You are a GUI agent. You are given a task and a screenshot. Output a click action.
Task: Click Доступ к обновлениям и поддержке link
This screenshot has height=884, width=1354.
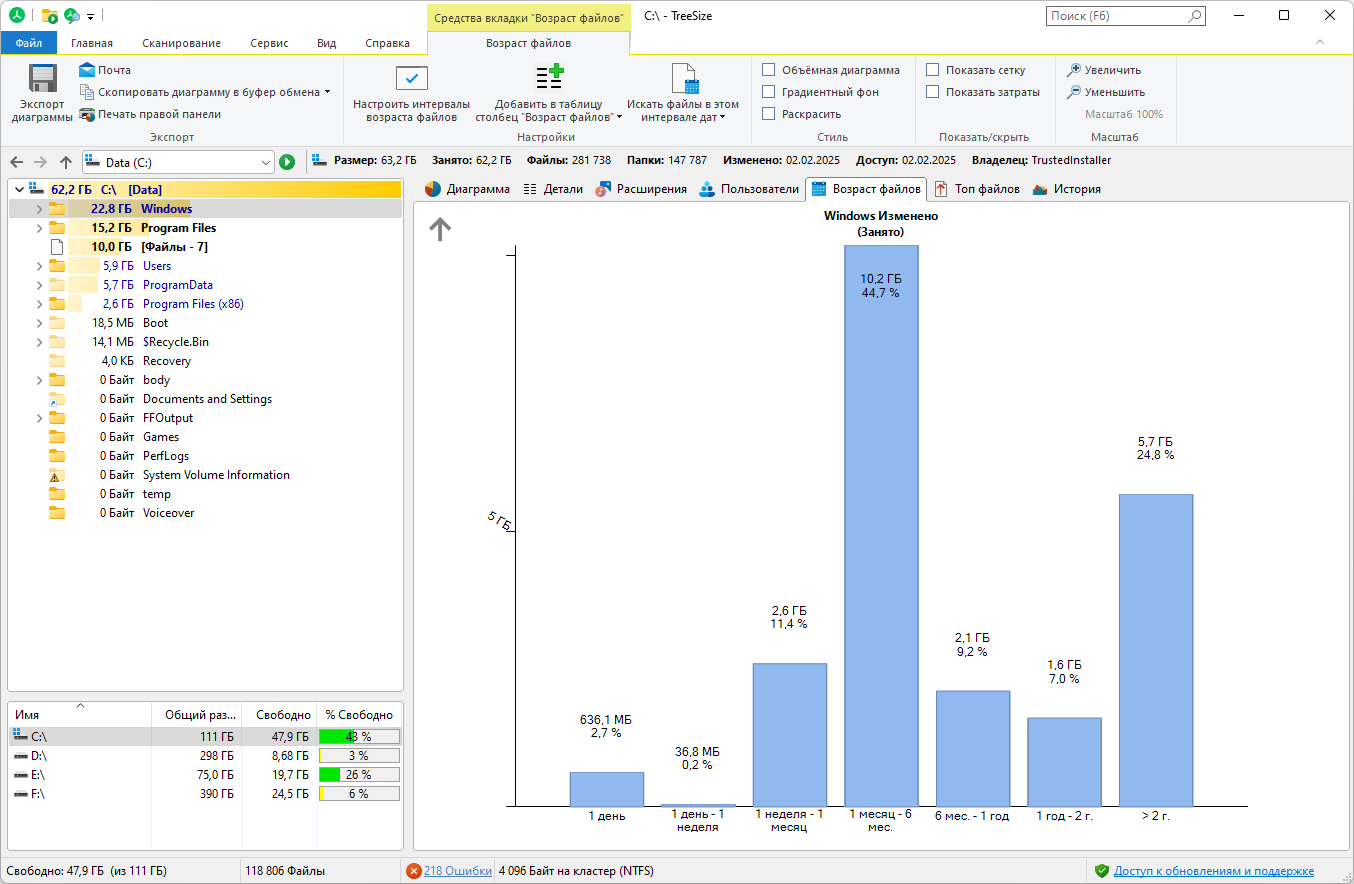[x=1214, y=871]
